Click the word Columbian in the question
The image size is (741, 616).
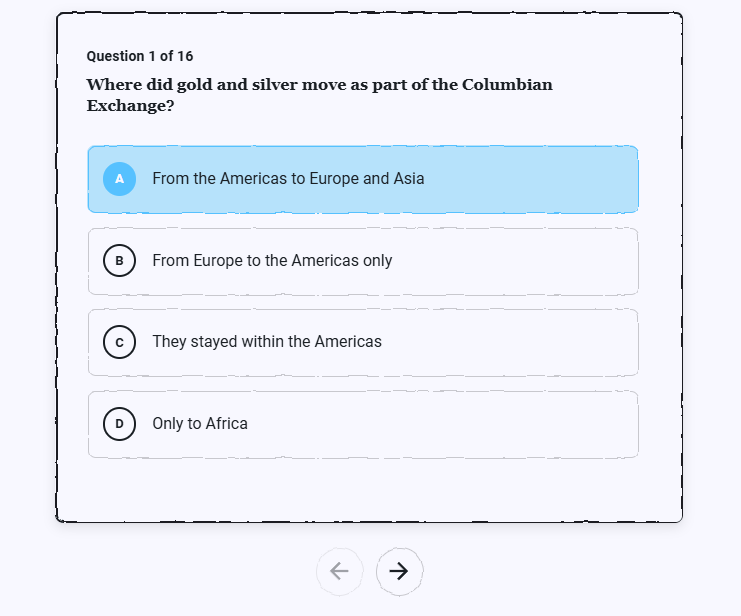coord(507,85)
